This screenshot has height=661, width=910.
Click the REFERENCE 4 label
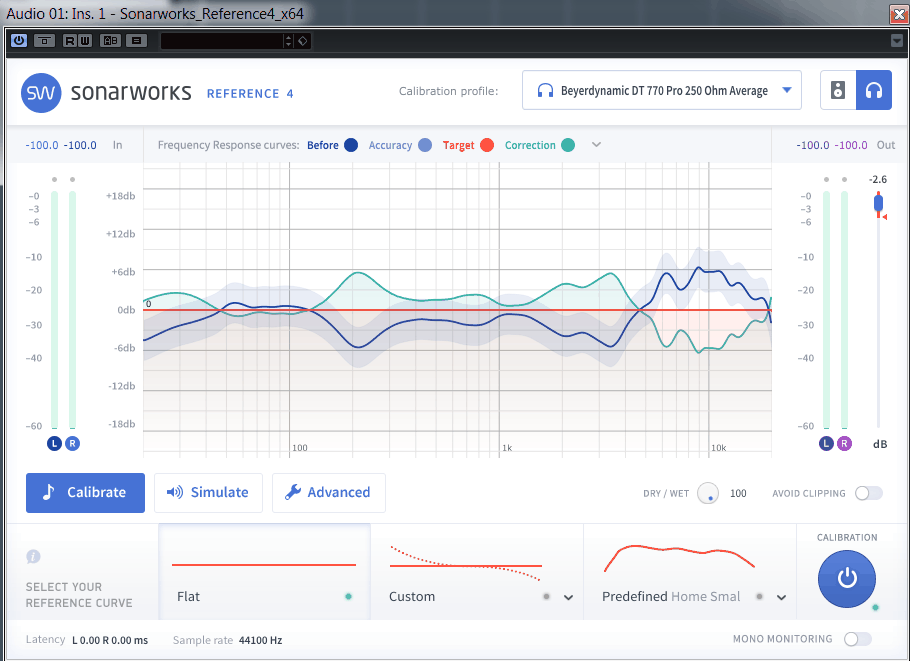(250, 93)
